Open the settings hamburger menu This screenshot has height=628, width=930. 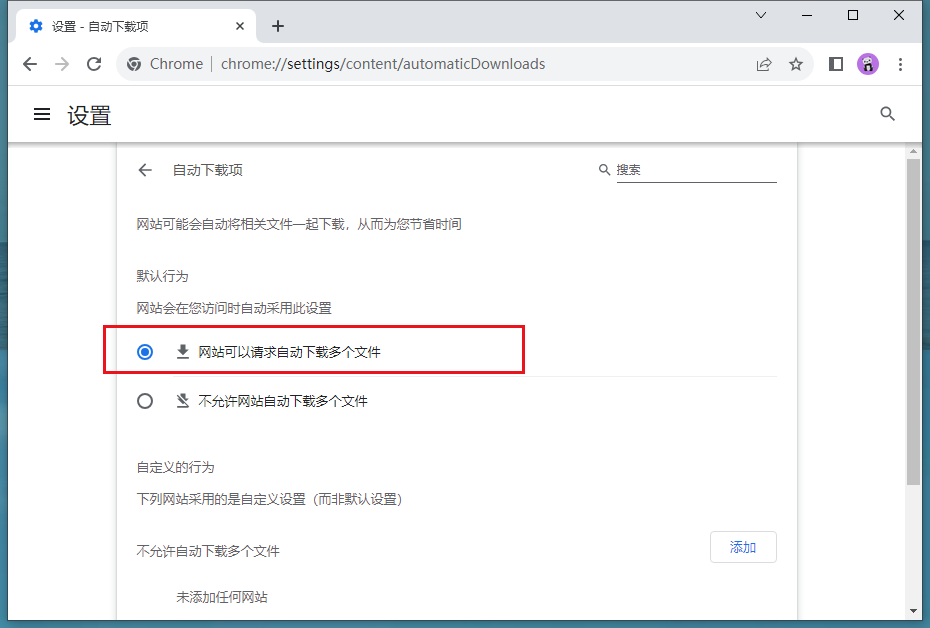(x=42, y=114)
